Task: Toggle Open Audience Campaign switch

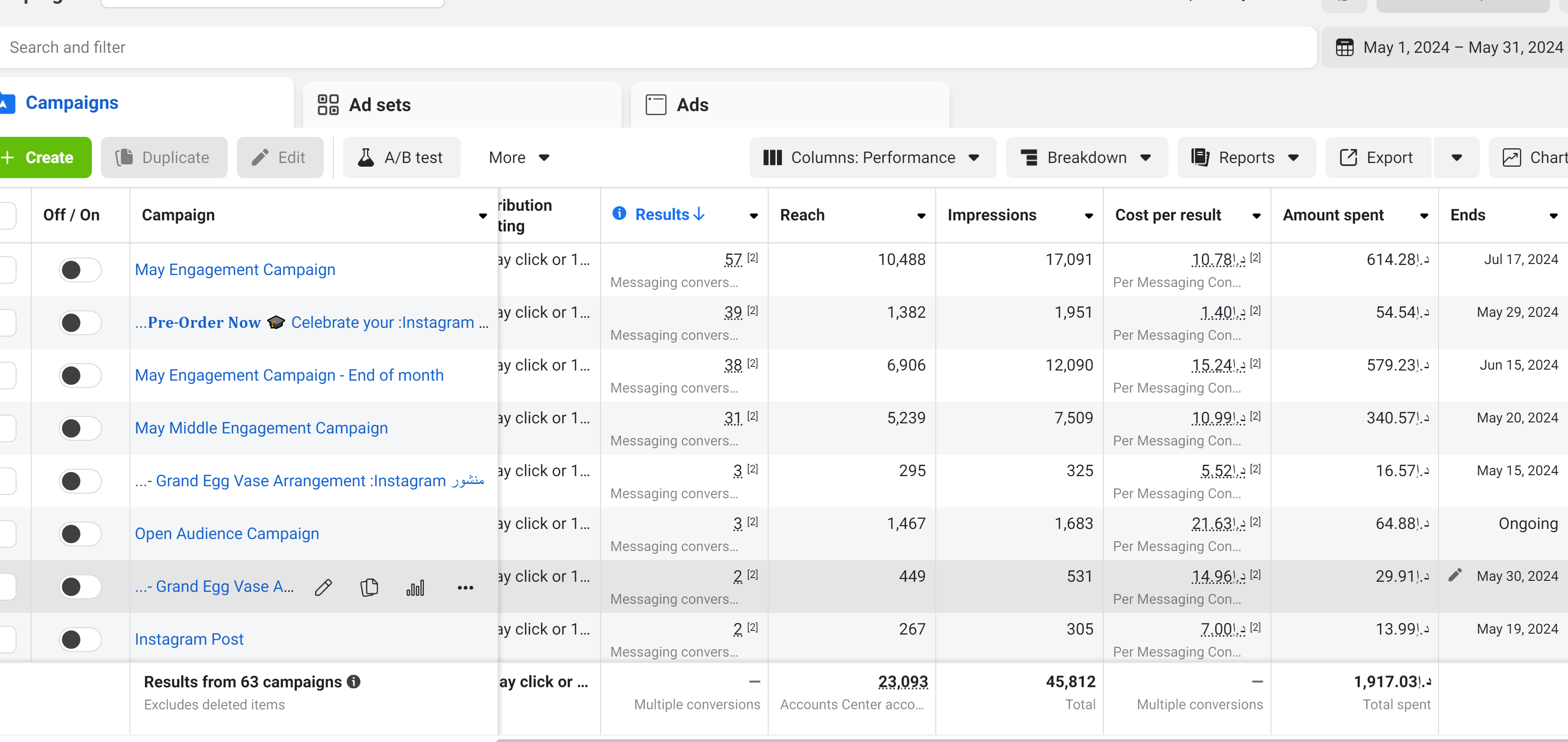Action: point(80,534)
